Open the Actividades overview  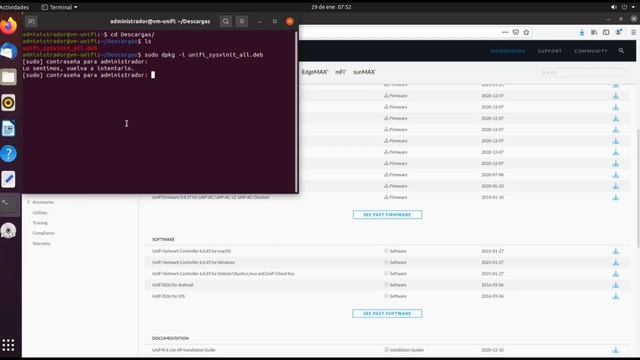[14, 7]
